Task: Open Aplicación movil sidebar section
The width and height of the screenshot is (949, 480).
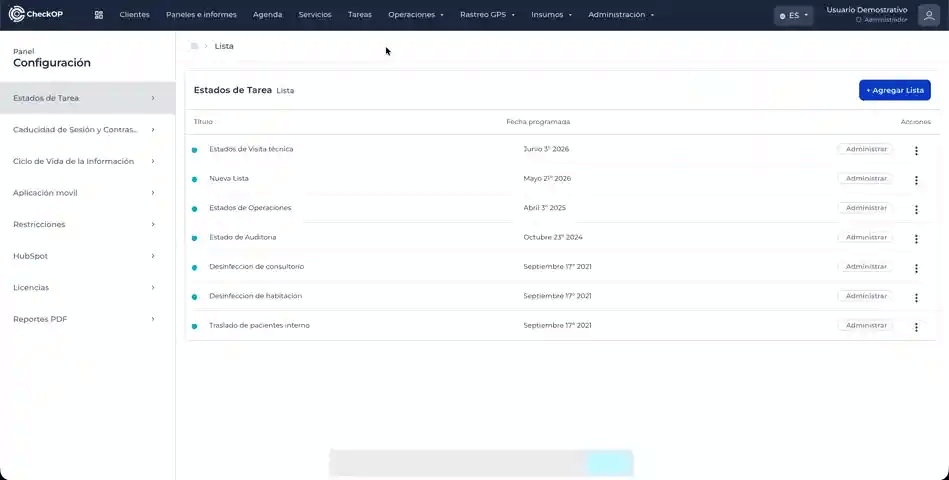Action: click(x=87, y=192)
